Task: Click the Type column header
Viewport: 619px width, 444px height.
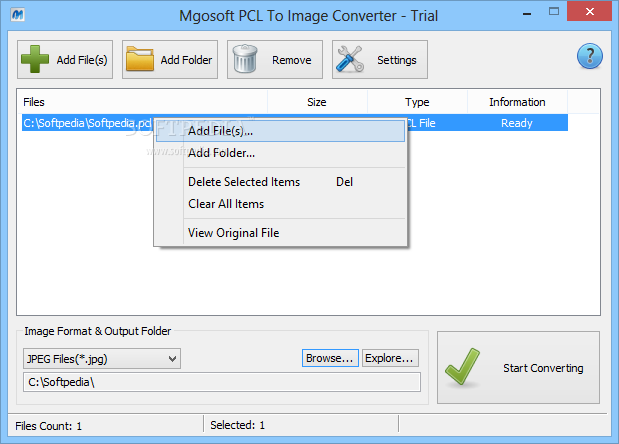Action: tap(417, 102)
